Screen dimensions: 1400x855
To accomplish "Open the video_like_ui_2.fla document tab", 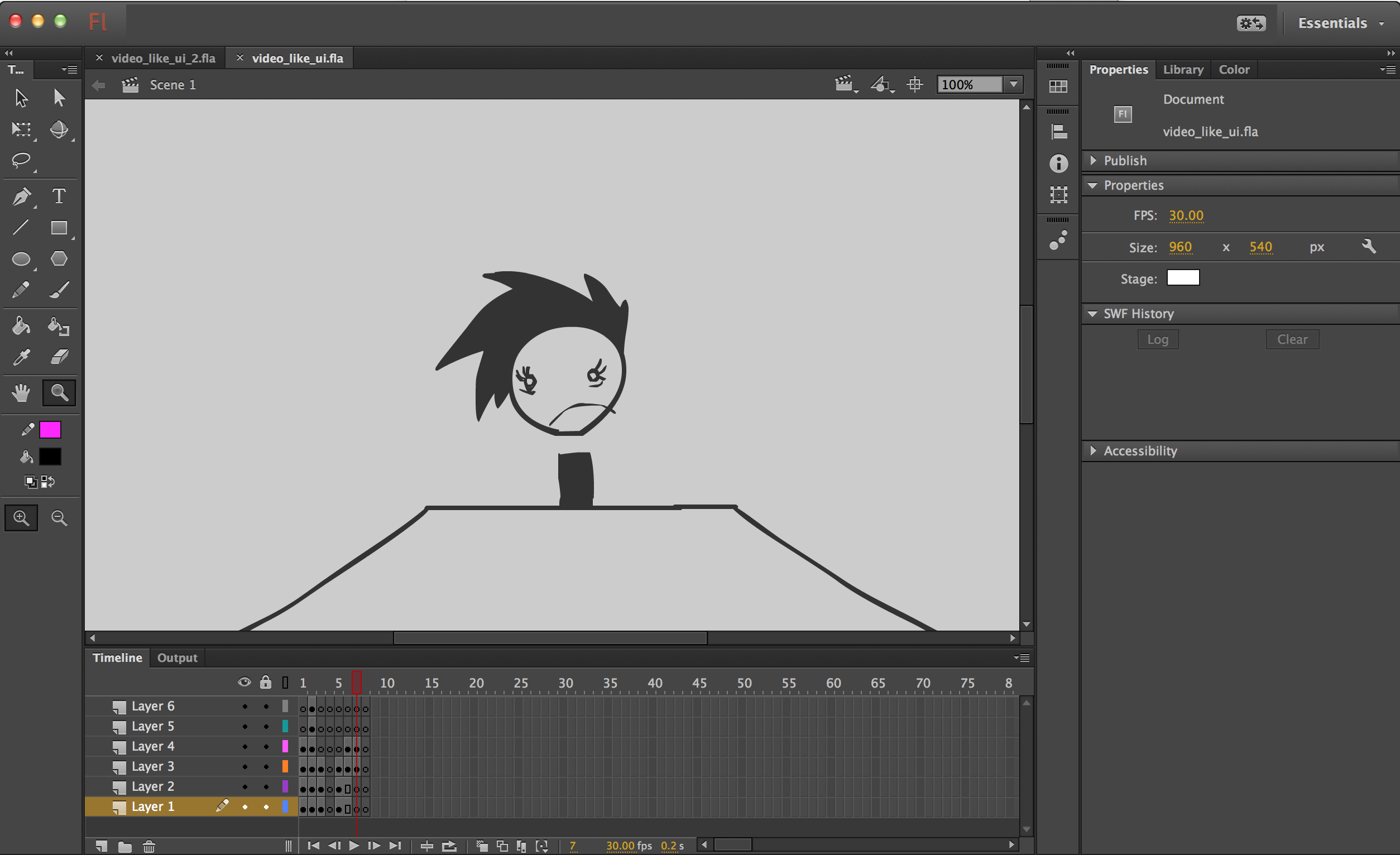I will click(163, 58).
